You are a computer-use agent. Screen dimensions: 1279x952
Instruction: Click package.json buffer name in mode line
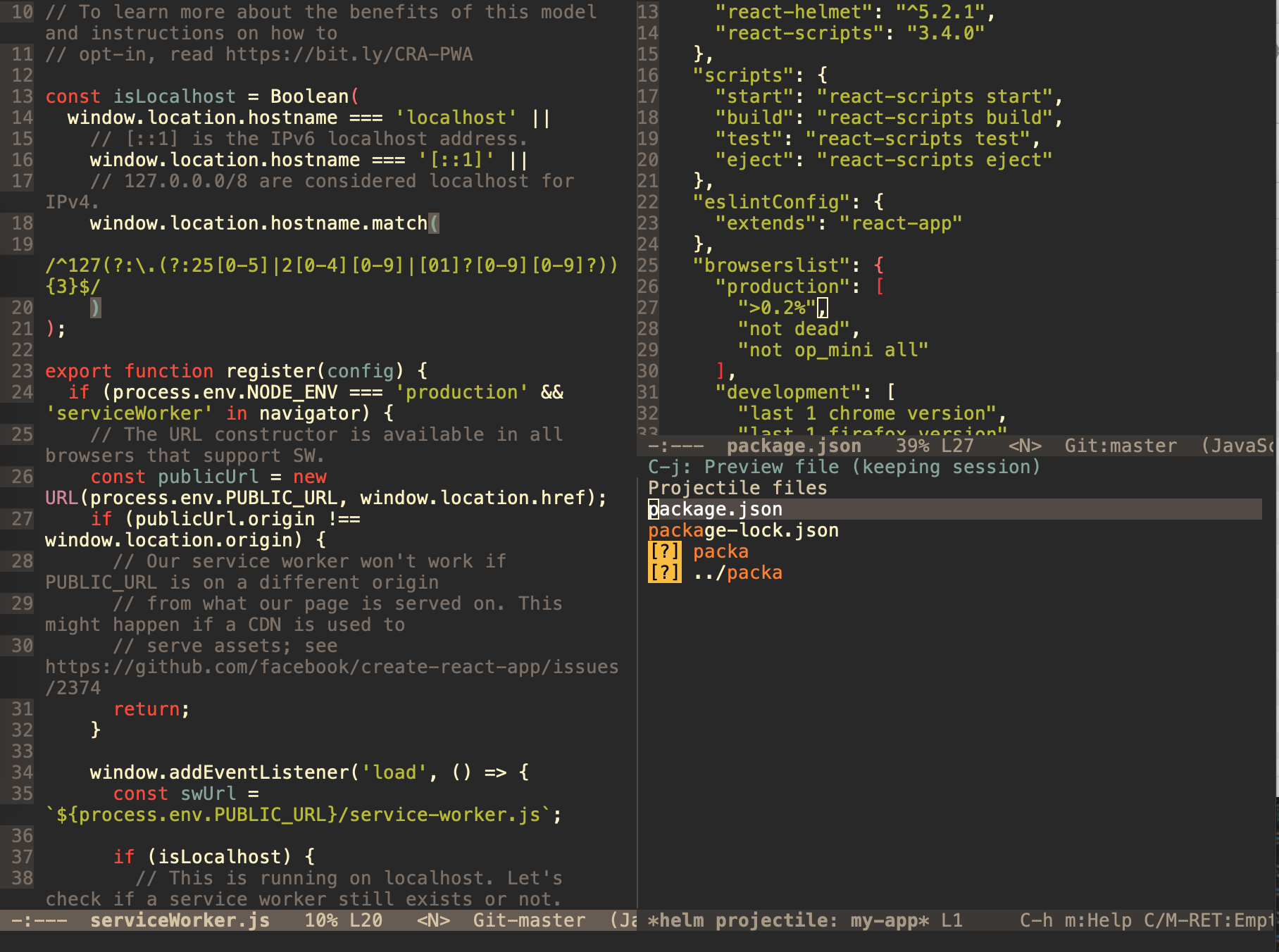794,446
